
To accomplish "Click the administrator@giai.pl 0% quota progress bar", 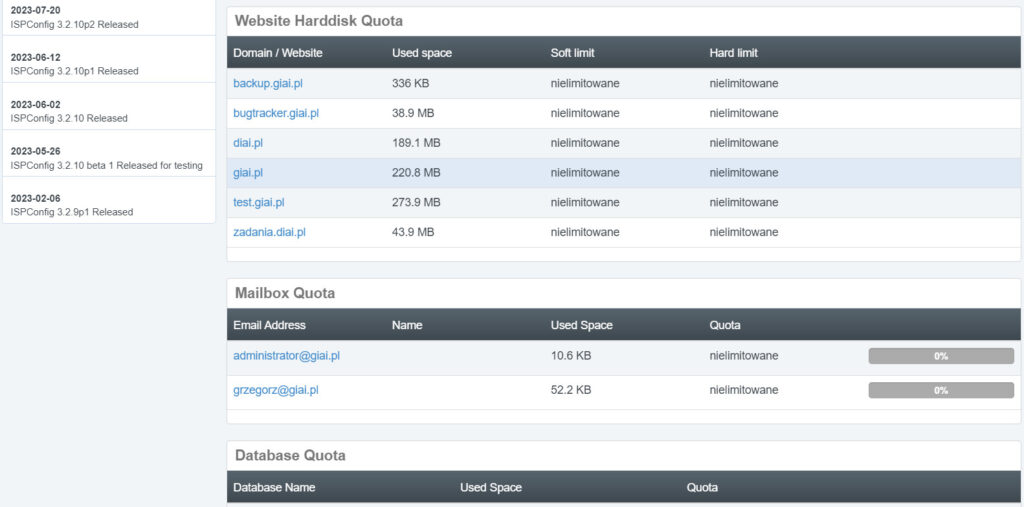I will [941, 356].
